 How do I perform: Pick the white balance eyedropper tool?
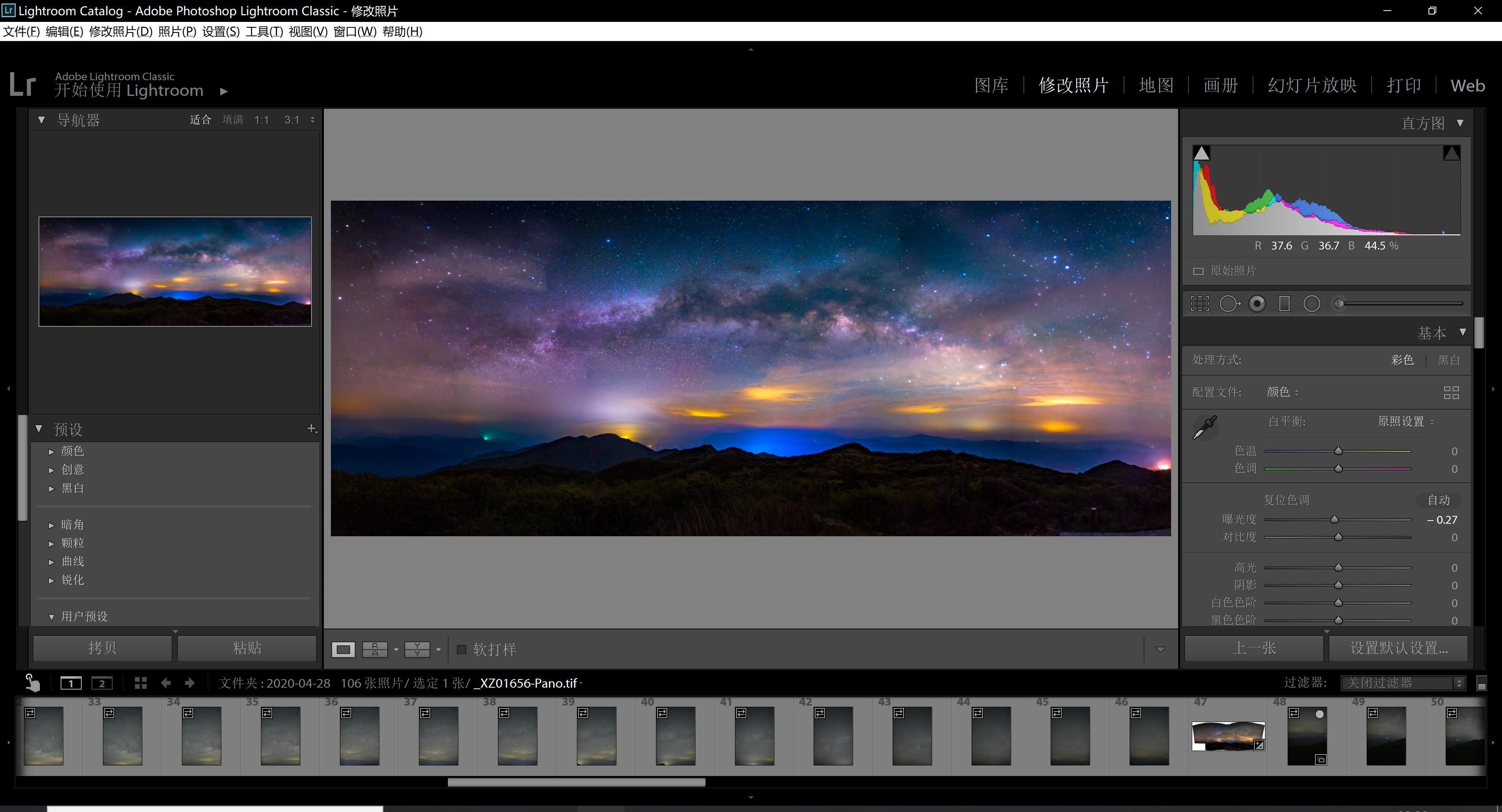(1205, 427)
